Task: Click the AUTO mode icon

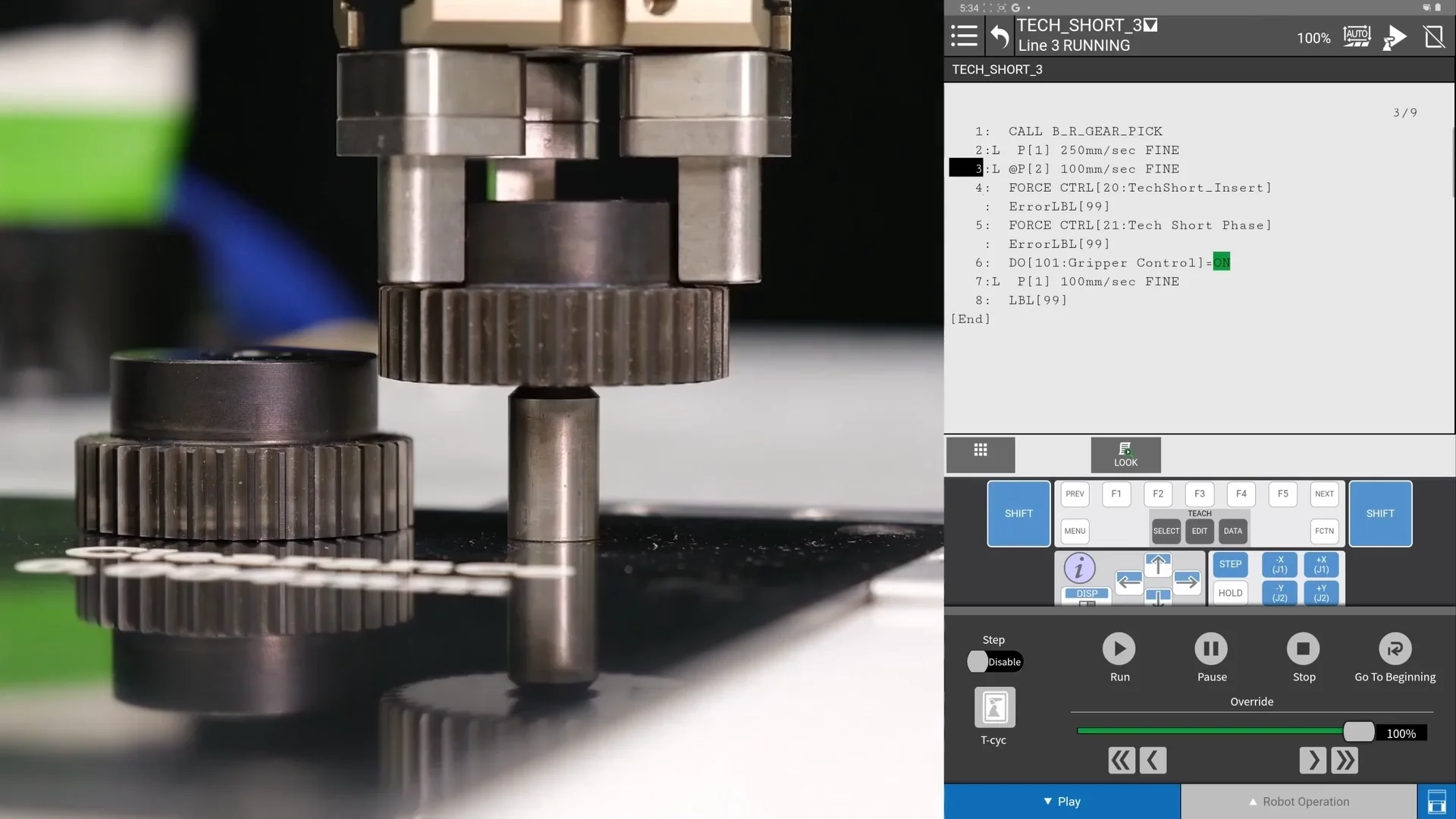Action: point(1357,36)
